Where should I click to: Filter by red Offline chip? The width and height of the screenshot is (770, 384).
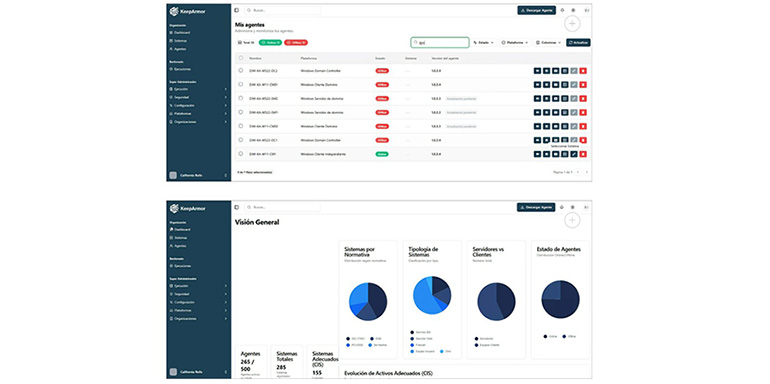pos(296,43)
